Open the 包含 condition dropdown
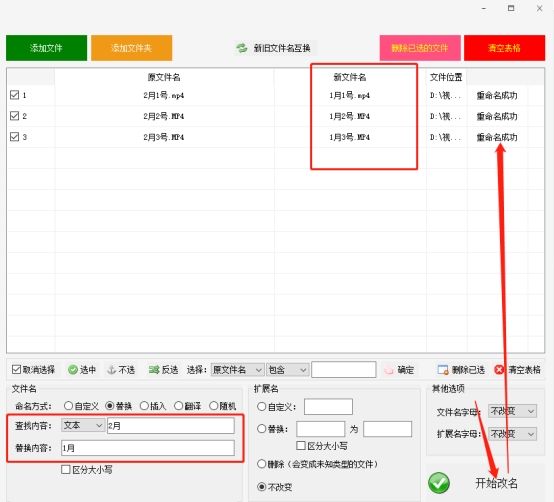The height and width of the screenshot is (502, 554). [287, 370]
